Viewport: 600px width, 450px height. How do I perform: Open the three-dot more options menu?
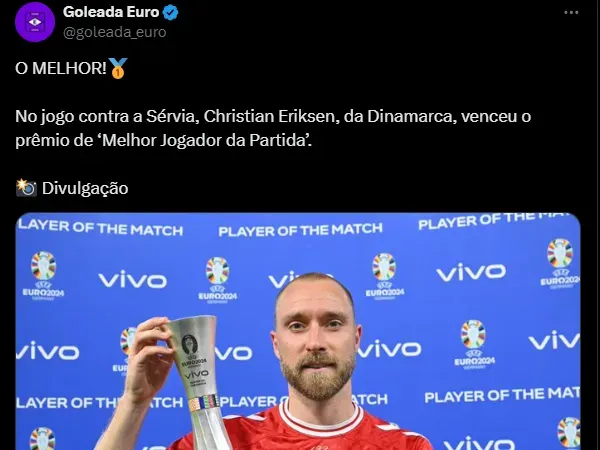click(571, 13)
